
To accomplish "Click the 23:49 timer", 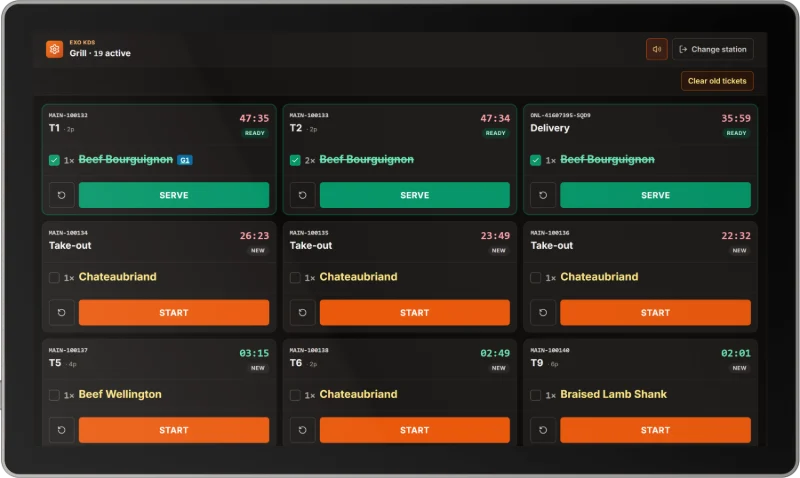I will (x=495, y=236).
